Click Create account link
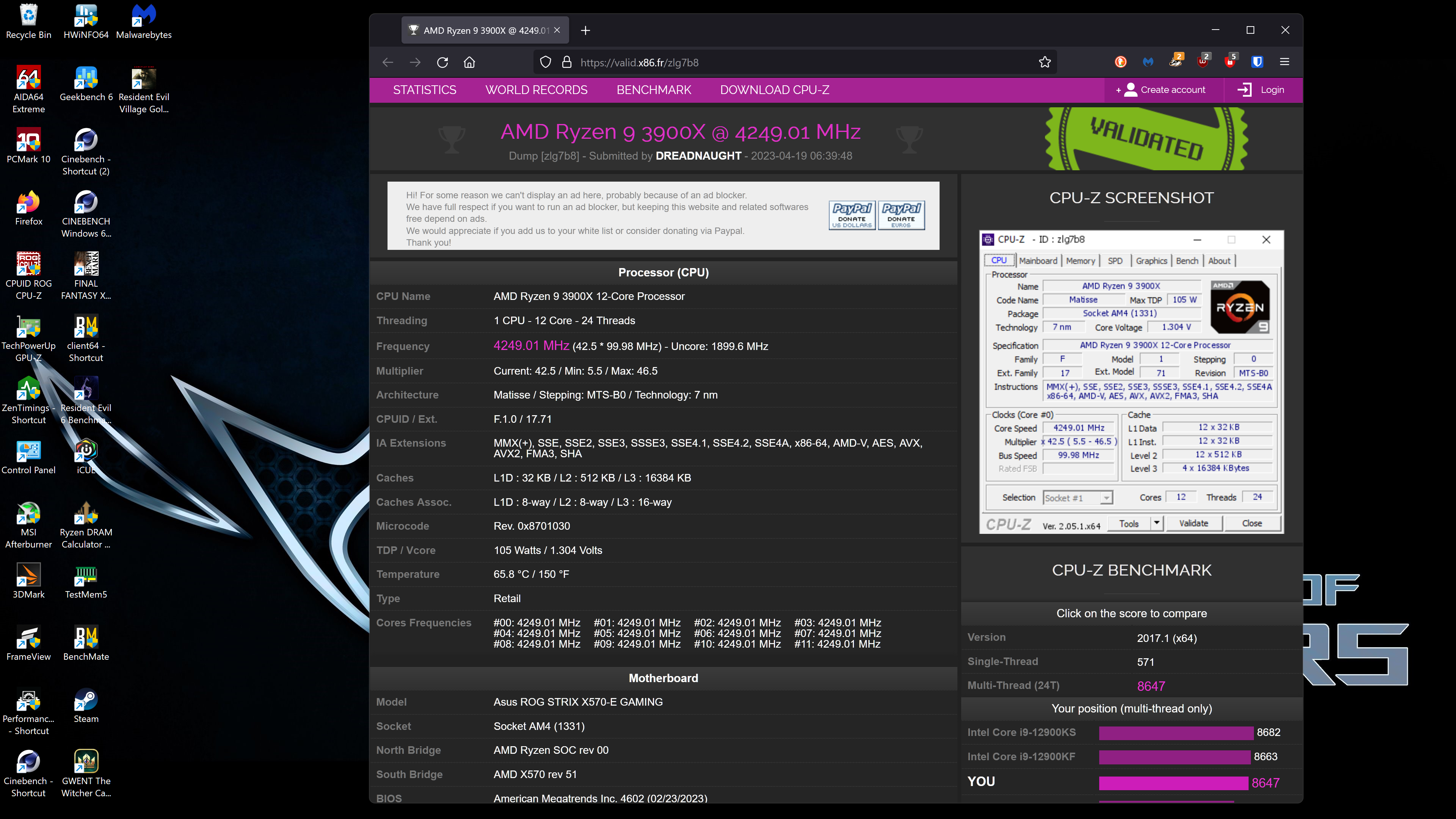The height and width of the screenshot is (819, 1456). click(1164, 90)
